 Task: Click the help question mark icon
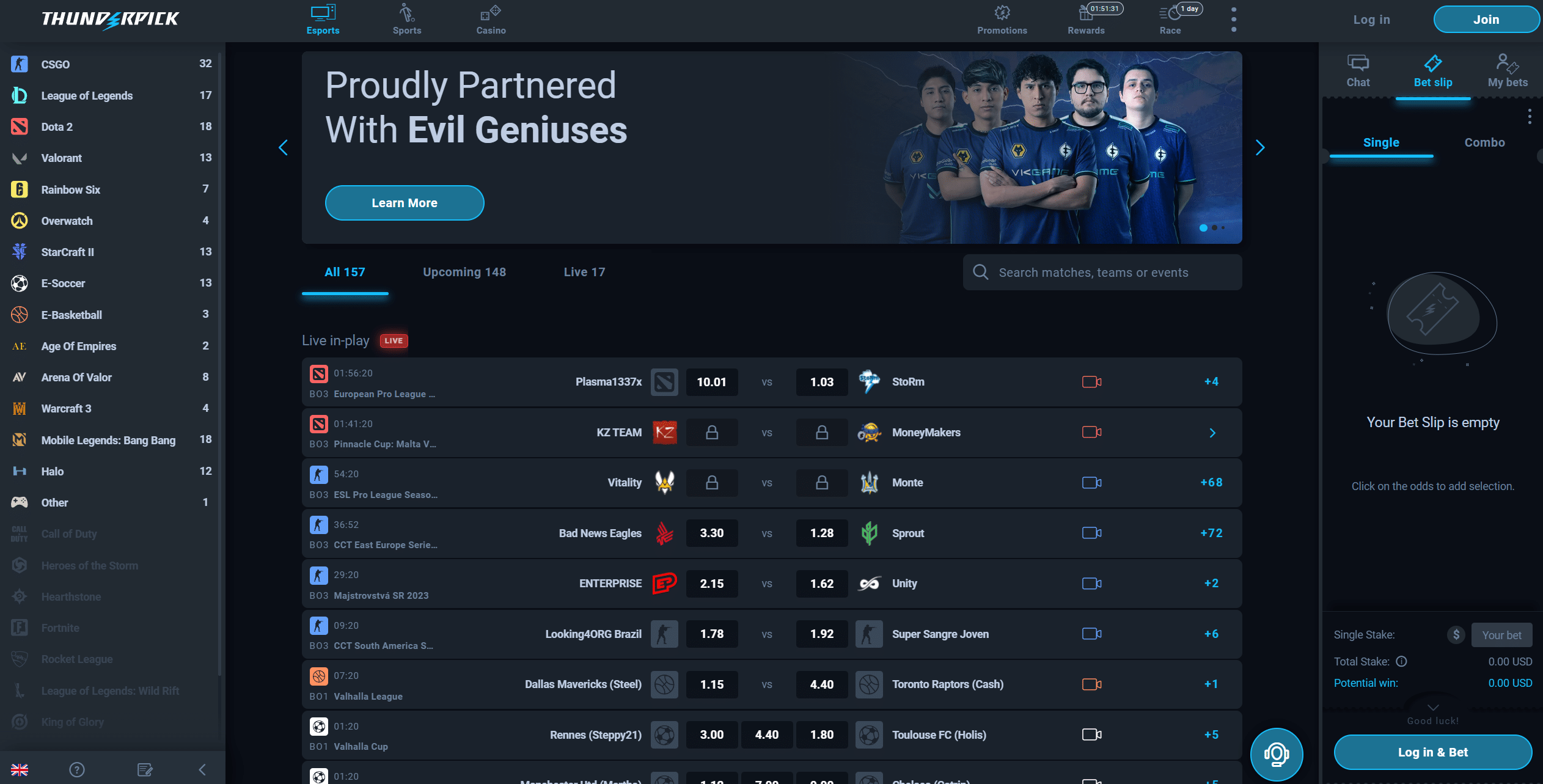click(x=77, y=770)
